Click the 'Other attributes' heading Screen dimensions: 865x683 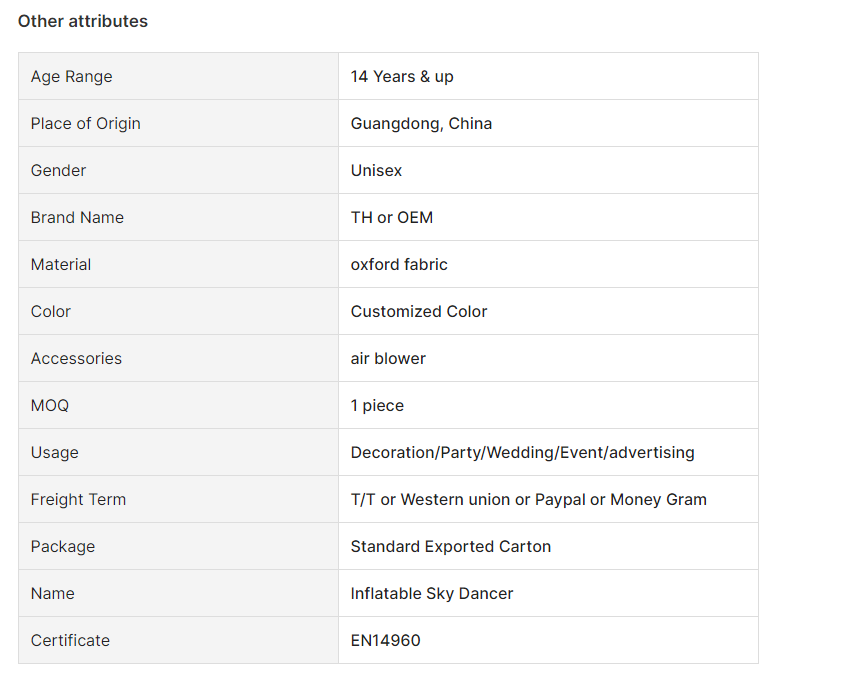tap(83, 22)
